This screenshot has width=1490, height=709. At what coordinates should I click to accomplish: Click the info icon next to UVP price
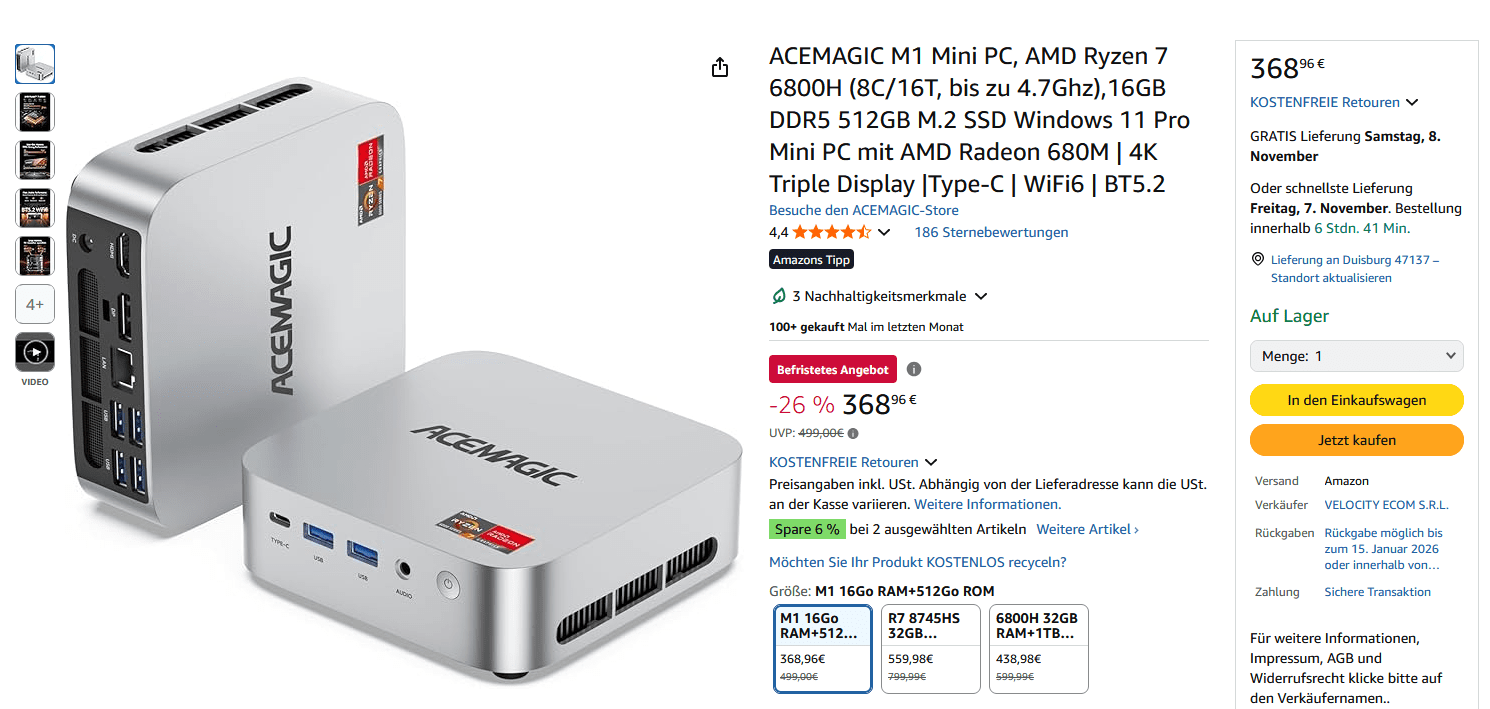click(853, 433)
